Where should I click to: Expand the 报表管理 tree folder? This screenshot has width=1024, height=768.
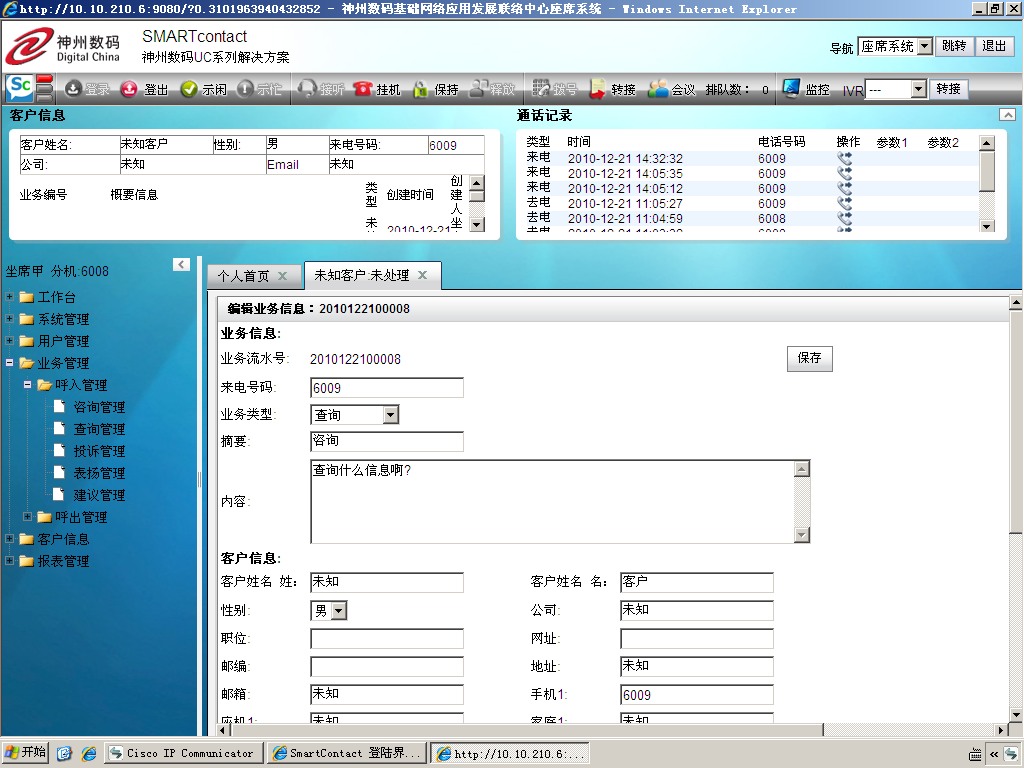[10, 560]
